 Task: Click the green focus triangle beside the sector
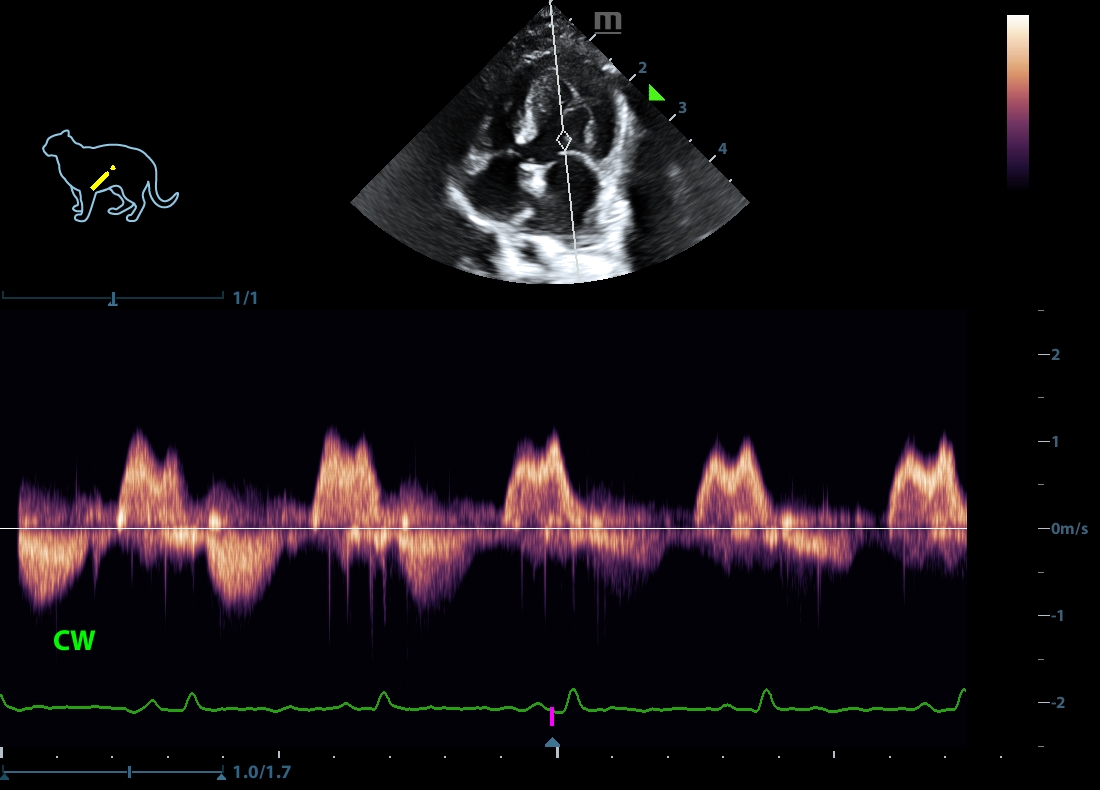coord(655,93)
